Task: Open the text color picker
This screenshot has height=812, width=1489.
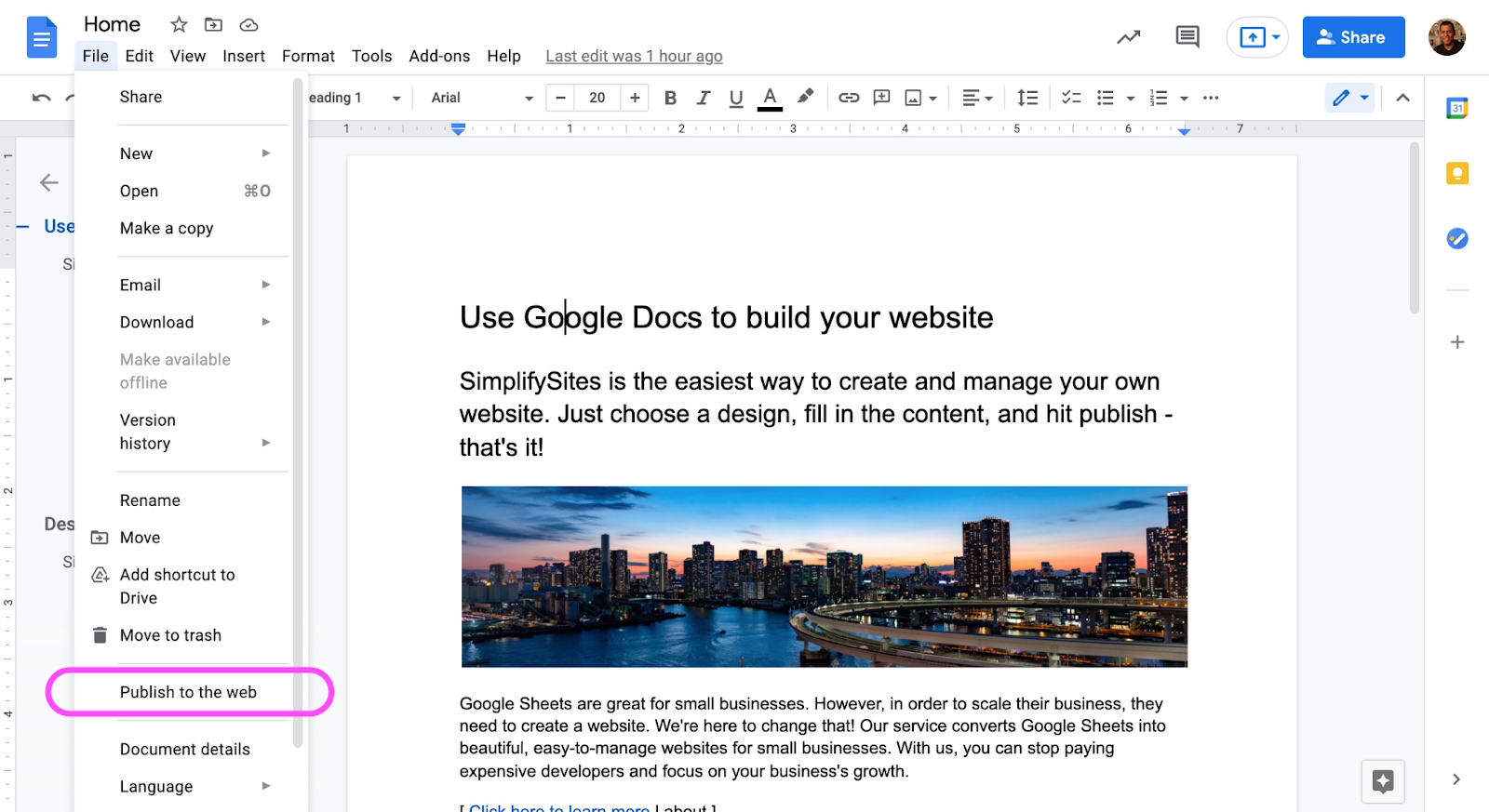Action: coord(770,98)
